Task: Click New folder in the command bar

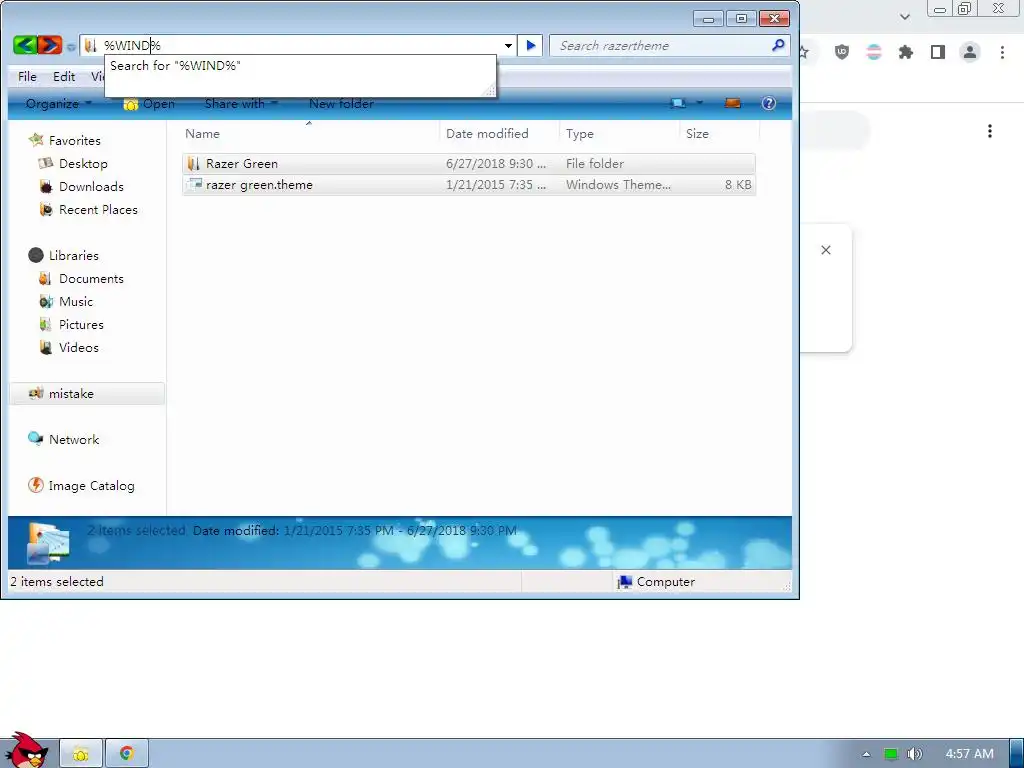Action: [342, 103]
